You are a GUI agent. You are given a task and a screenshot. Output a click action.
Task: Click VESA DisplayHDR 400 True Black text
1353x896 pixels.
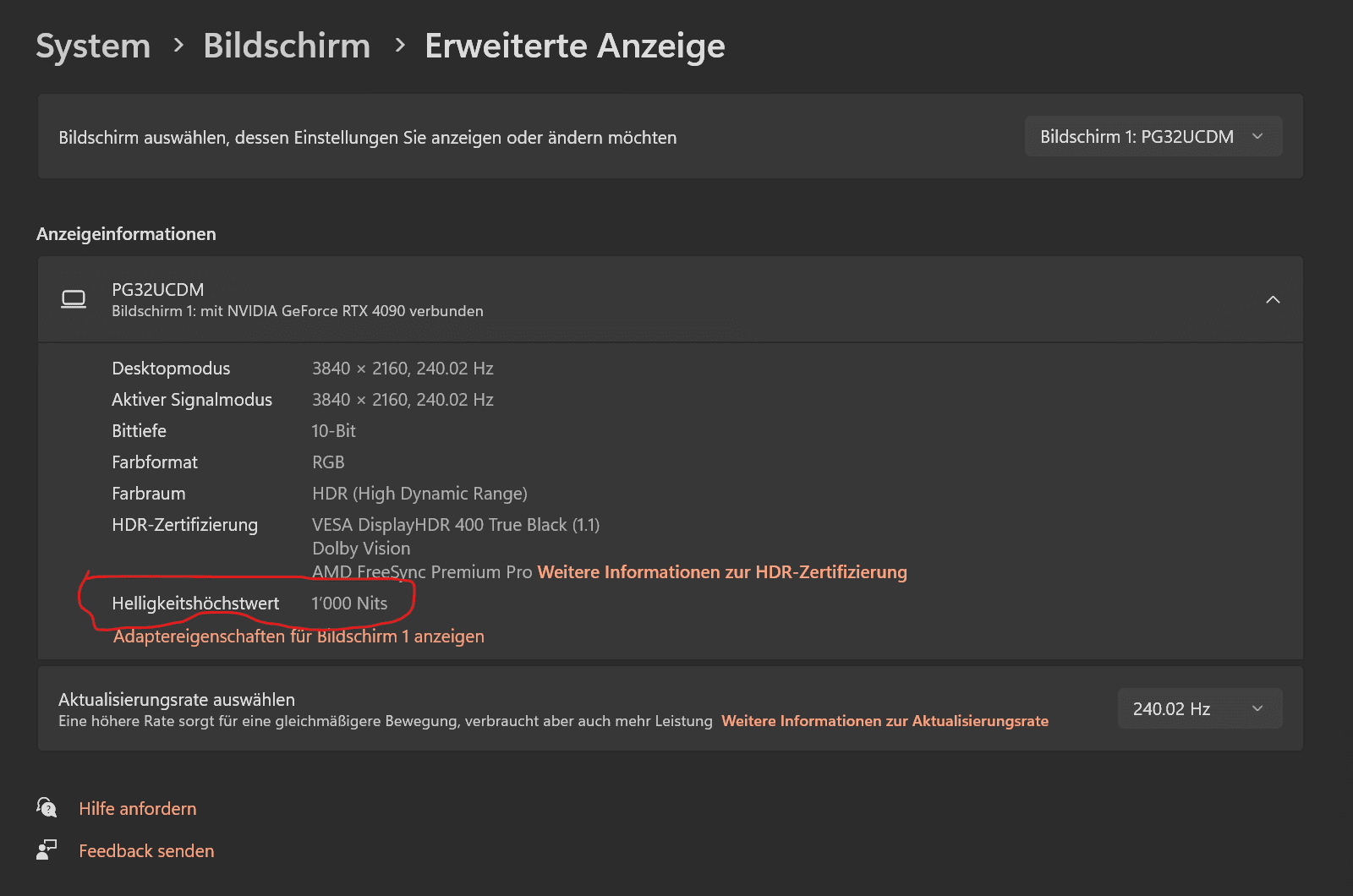click(456, 525)
